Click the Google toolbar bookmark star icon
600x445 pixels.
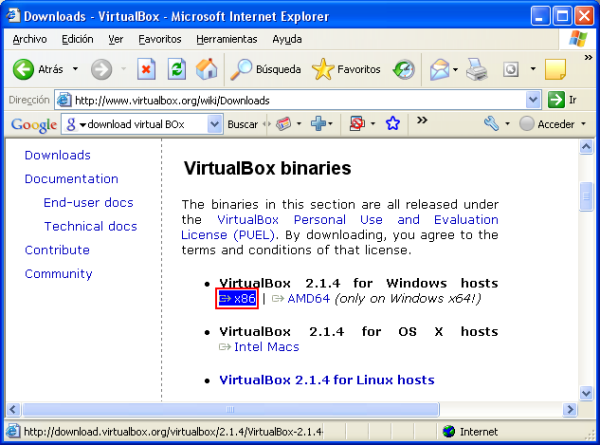[393, 124]
